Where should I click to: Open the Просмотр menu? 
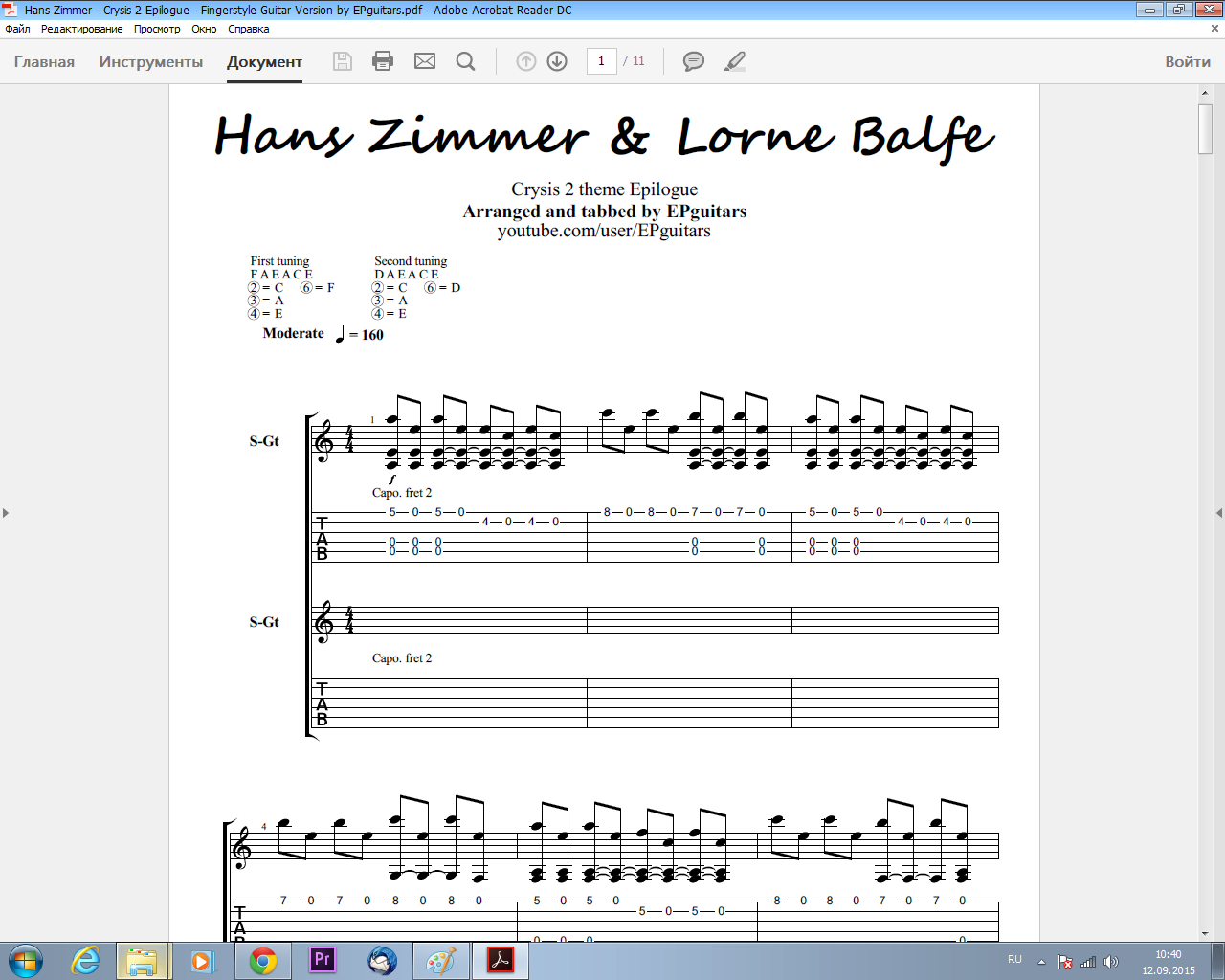coord(157,29)
